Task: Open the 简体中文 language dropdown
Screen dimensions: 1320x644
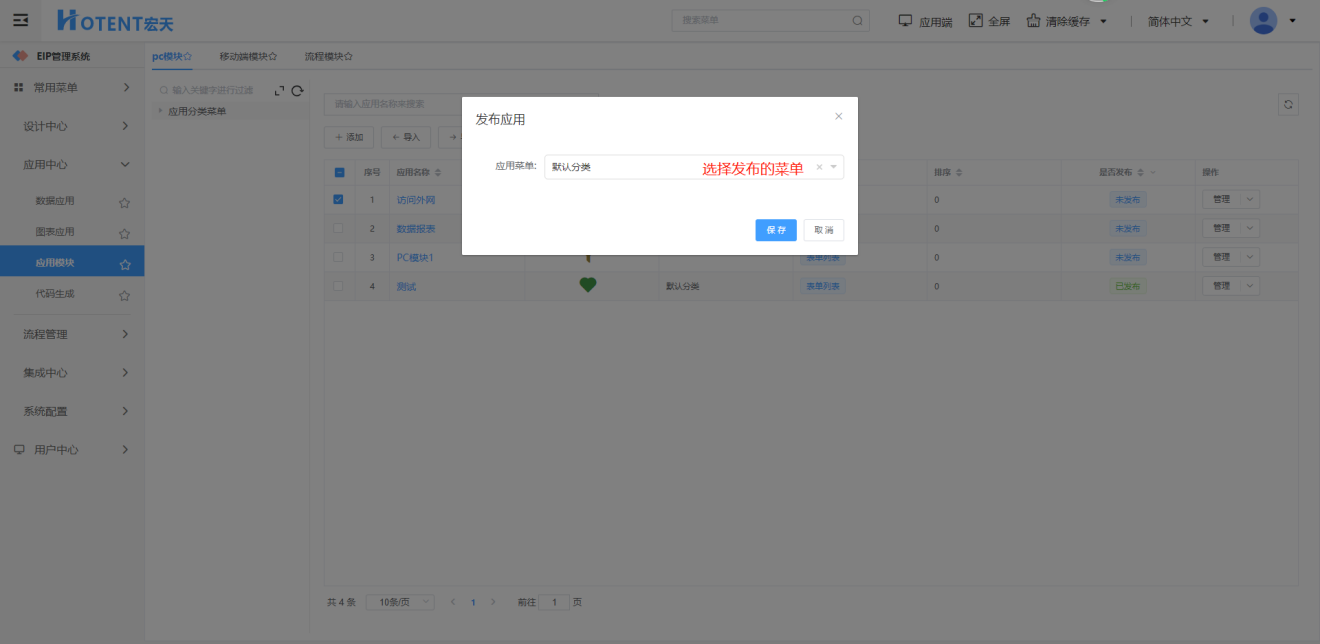Action: pos(1178,21)
